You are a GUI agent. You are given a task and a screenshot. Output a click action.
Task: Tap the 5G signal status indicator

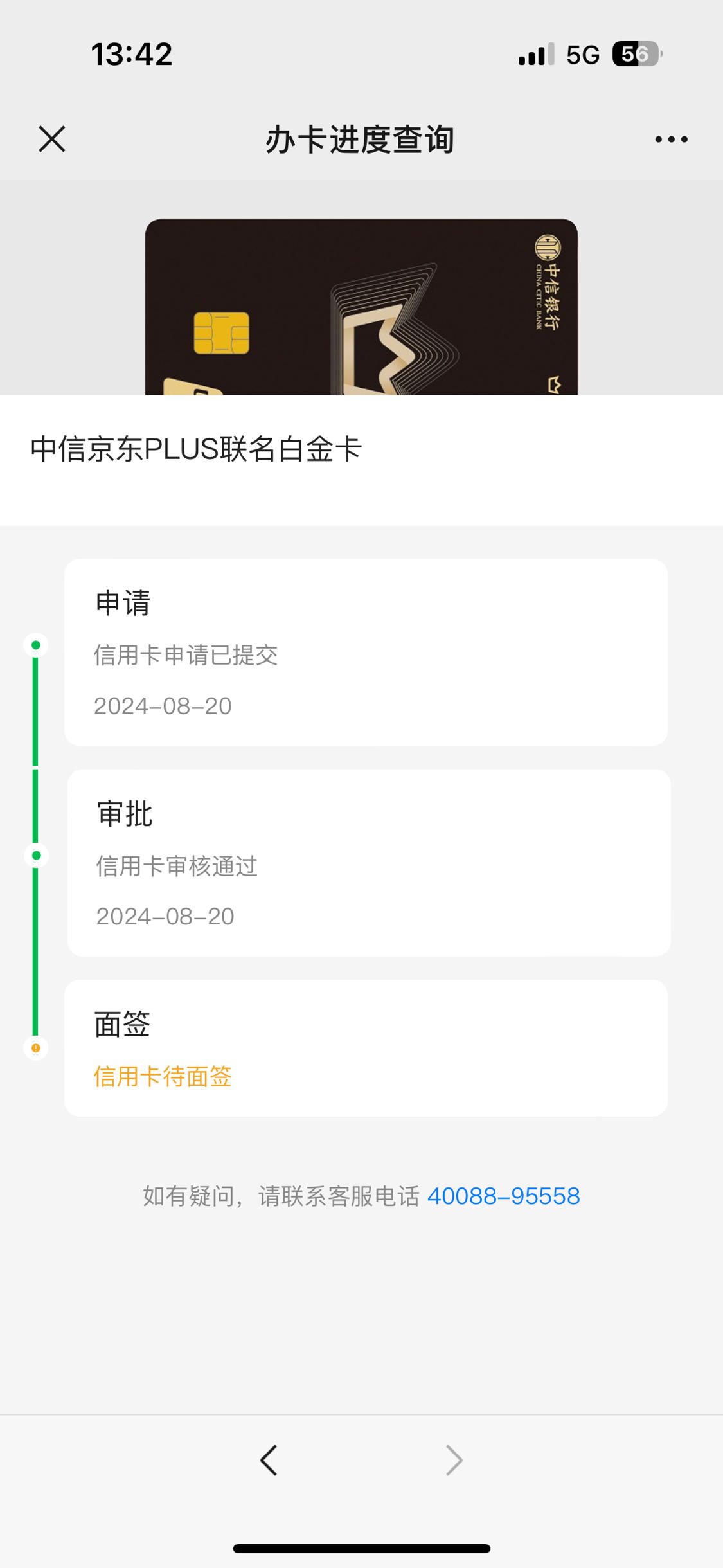pos(583,55)
